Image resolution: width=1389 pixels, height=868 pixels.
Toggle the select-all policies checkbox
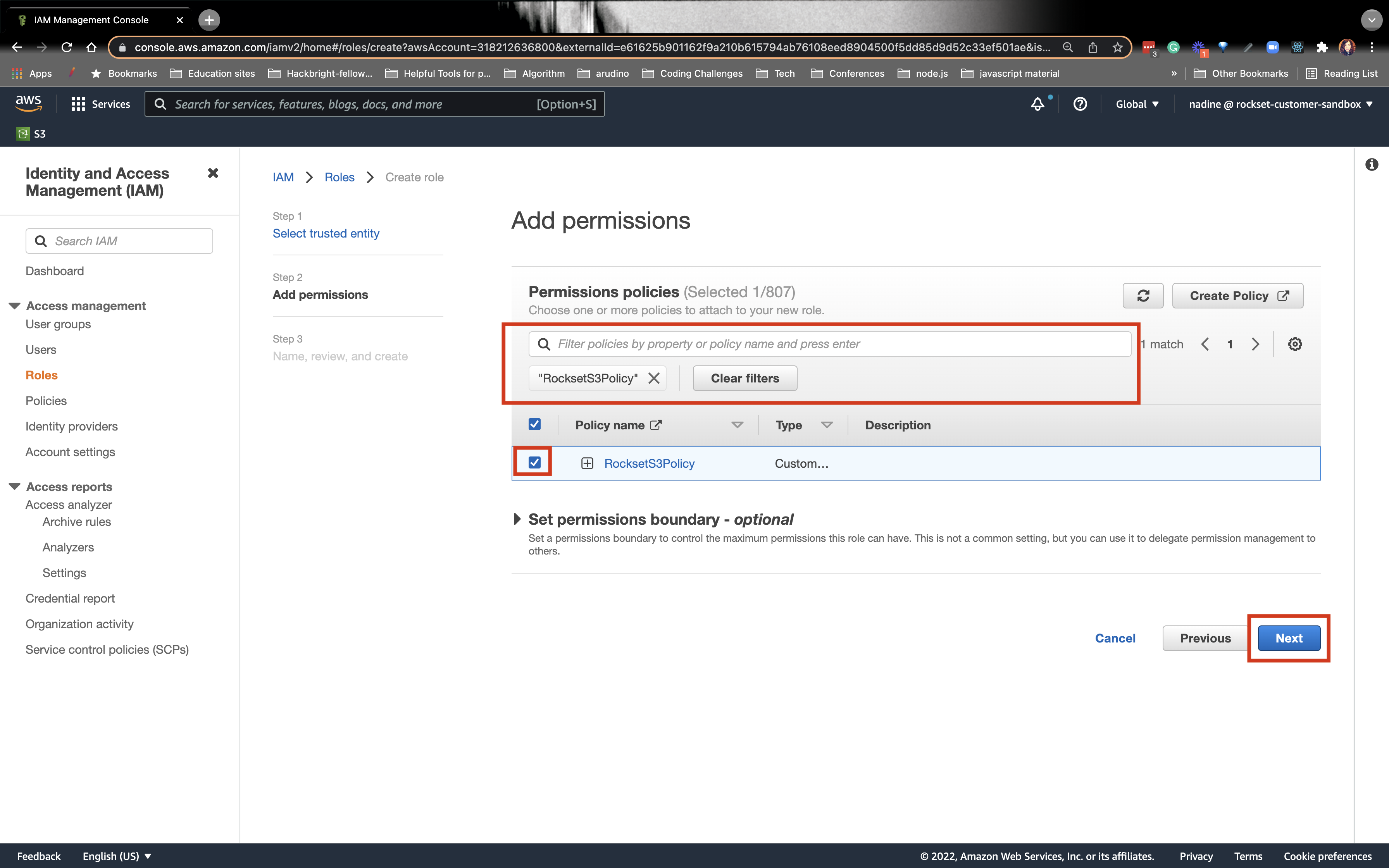coord(534,424)
